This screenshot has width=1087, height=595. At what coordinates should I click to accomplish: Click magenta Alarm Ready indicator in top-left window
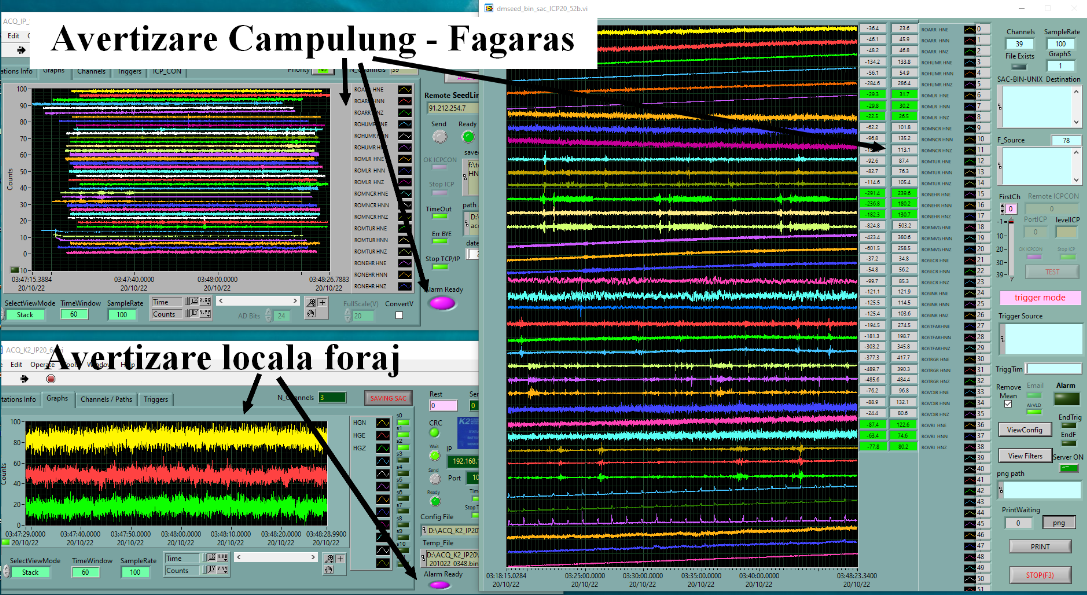(x=442, y=303)
